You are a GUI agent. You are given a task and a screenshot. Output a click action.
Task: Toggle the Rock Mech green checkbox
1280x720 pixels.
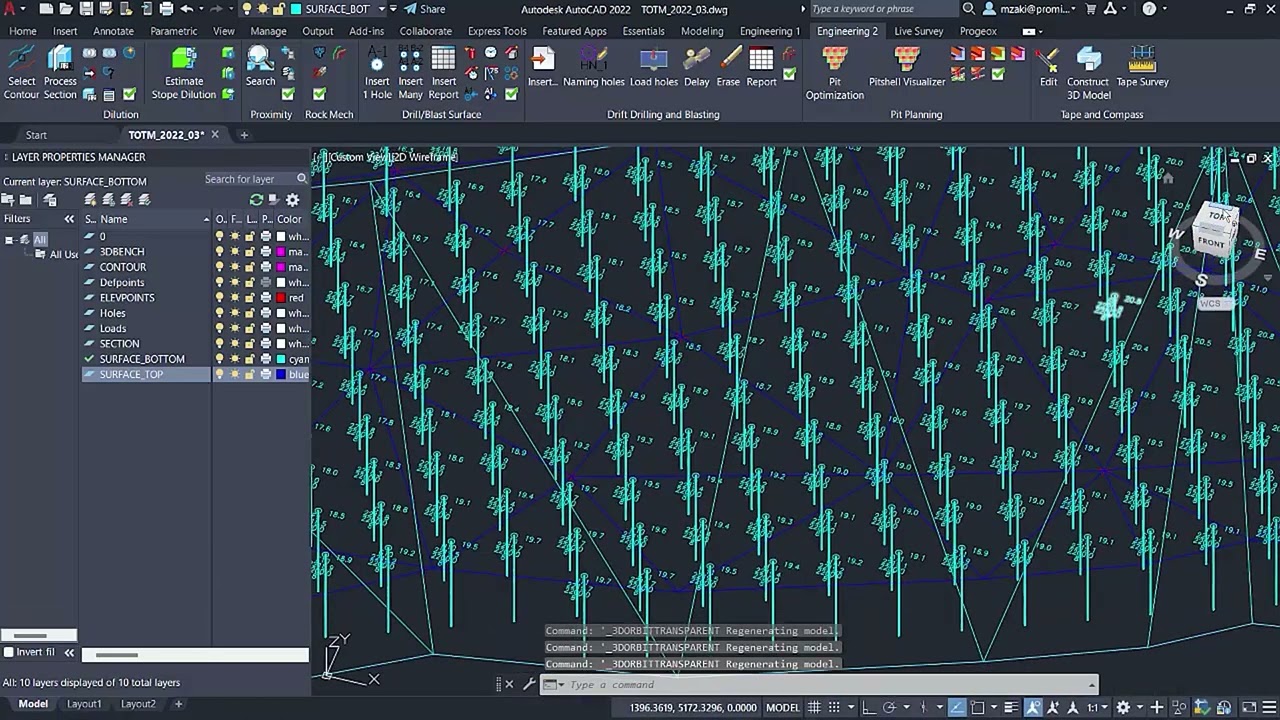point(319,94)
